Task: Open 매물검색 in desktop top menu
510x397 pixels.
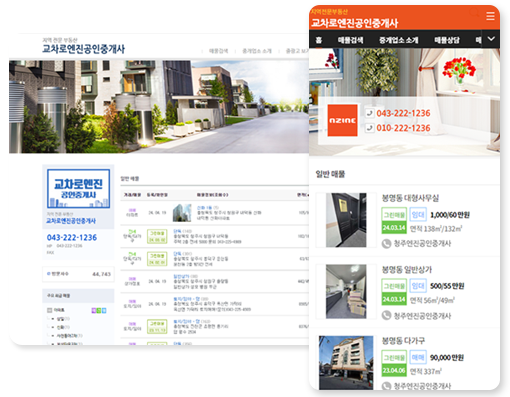Action: (x=219, y=51)
